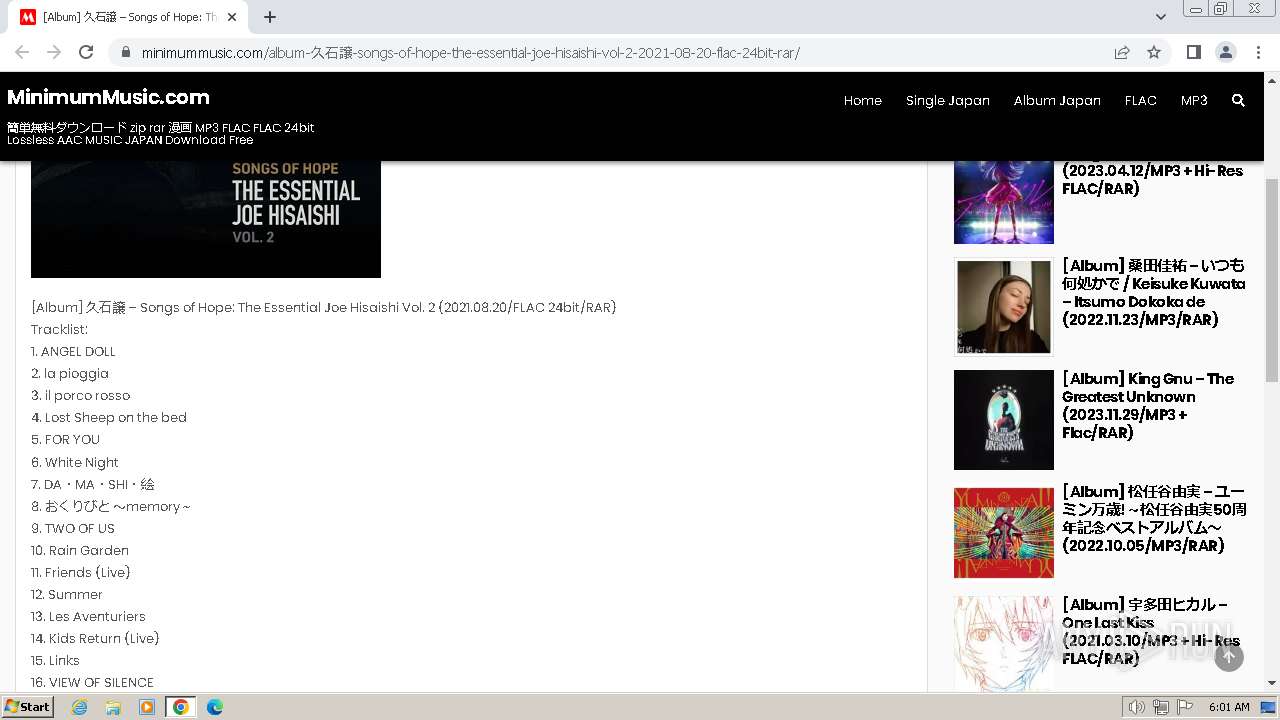Open the MP3 menu item
Viewport: 1280px width, 720px height.
tap(1194, 100)
